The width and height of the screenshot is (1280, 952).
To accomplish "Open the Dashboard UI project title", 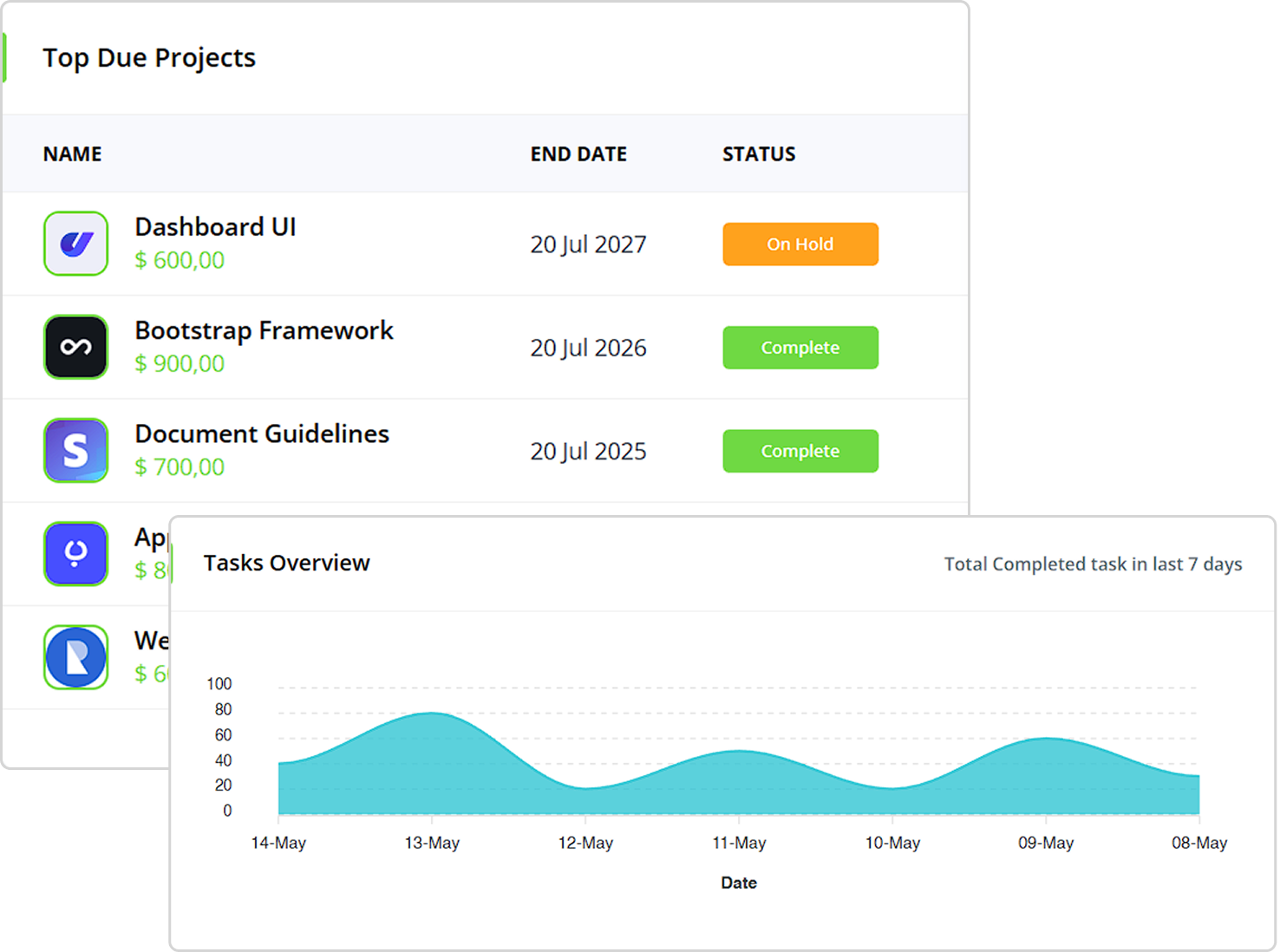I will (215, 227).
